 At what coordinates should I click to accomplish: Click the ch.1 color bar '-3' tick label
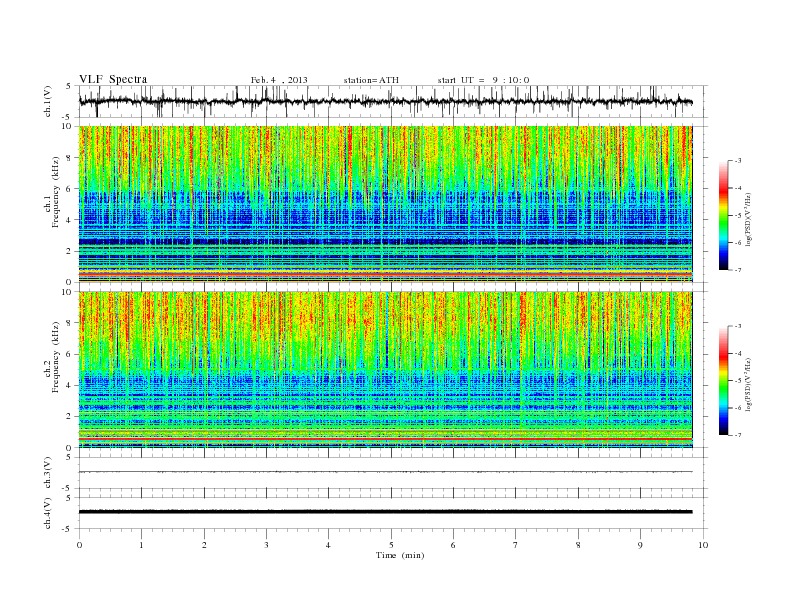pos(738,161)
